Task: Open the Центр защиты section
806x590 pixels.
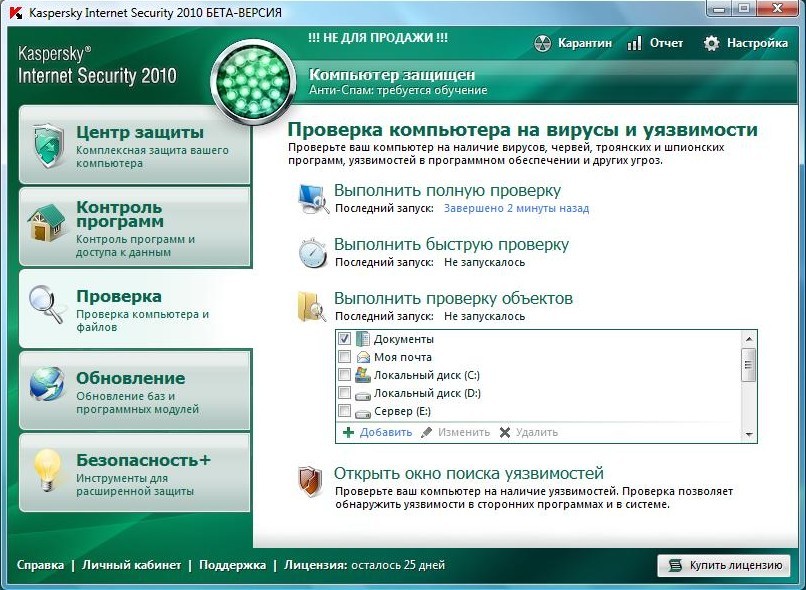Action: click(x=135, y=145)
